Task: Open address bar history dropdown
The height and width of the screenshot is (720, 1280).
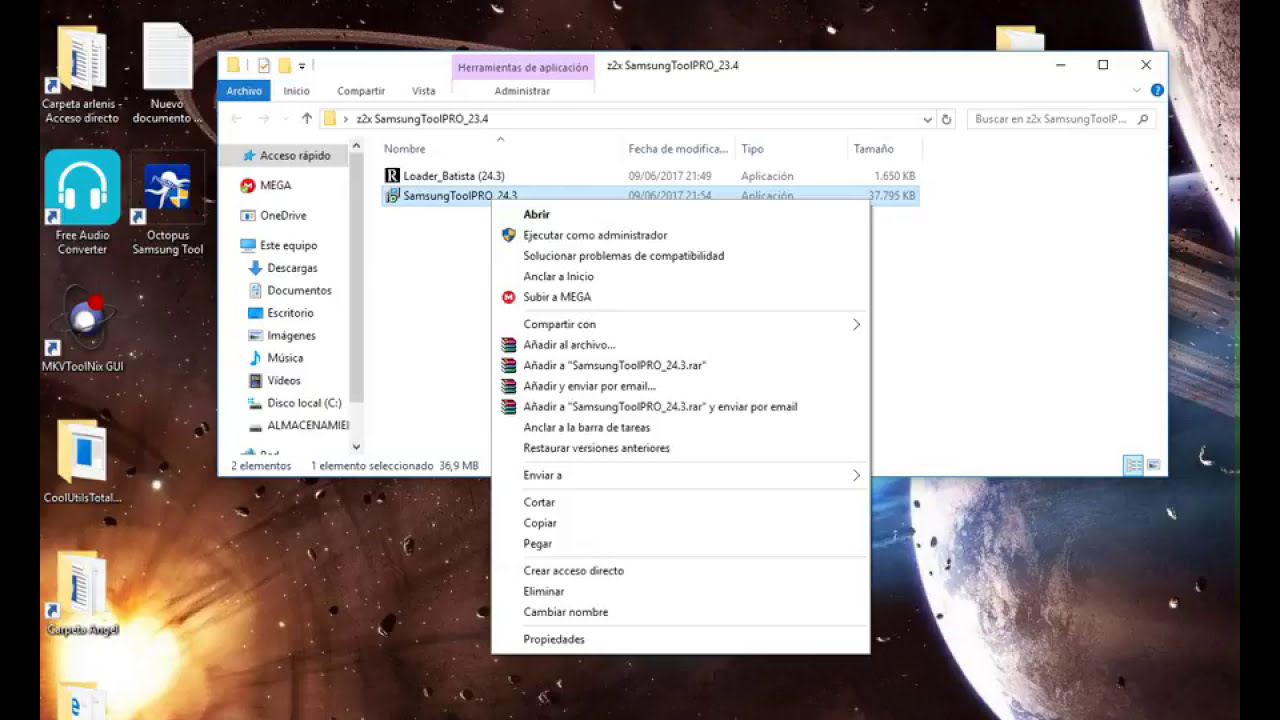Action: coord(928,119)
